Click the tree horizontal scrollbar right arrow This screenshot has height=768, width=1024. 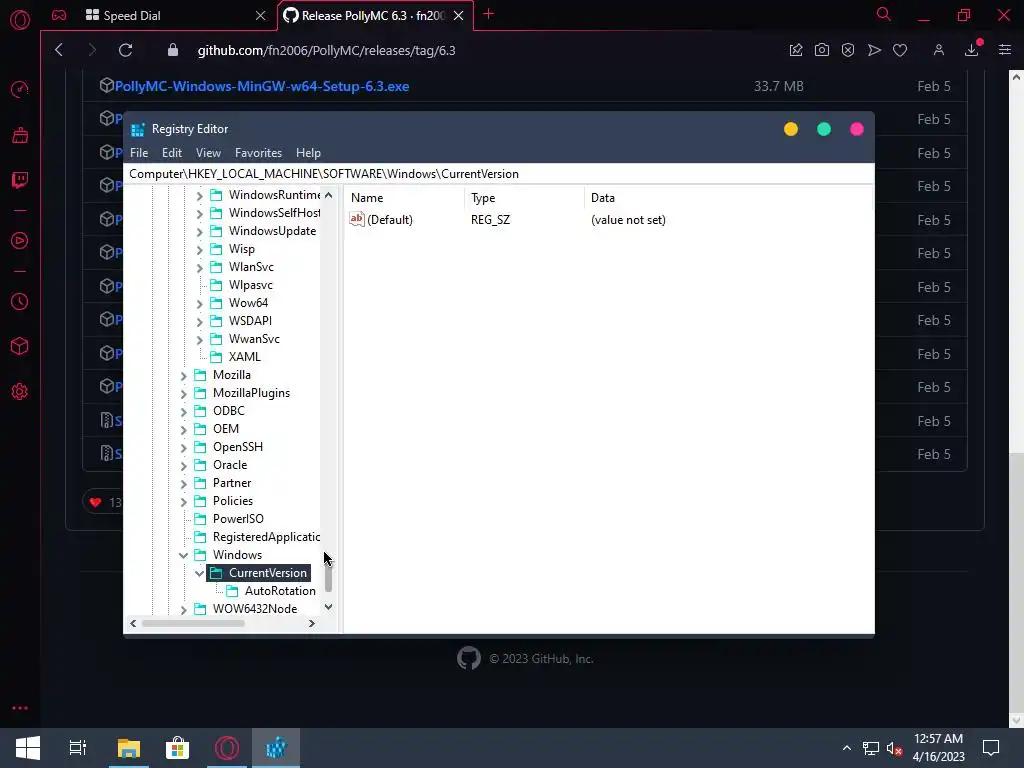(x=312, y=624)
